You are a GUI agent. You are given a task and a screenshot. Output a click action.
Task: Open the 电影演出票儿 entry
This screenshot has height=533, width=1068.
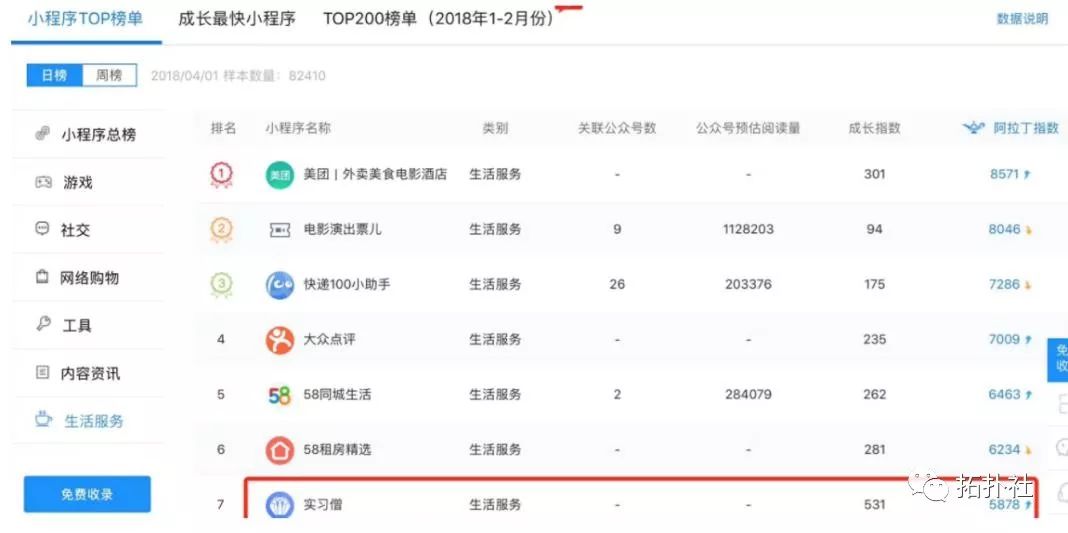coord(343,229)
